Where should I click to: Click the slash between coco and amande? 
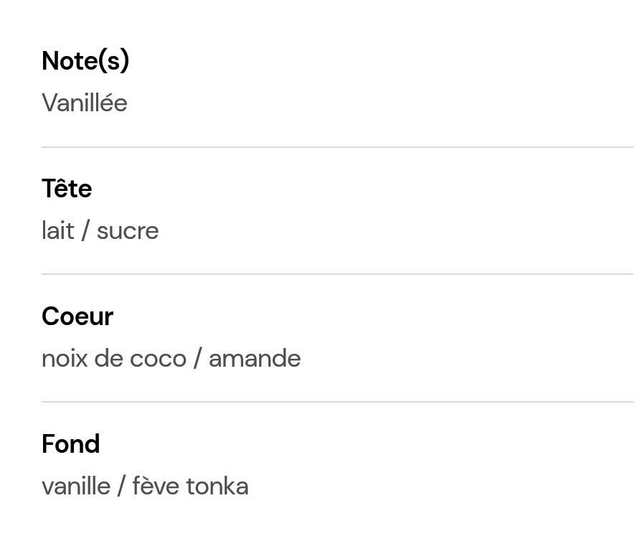(198, 359)
